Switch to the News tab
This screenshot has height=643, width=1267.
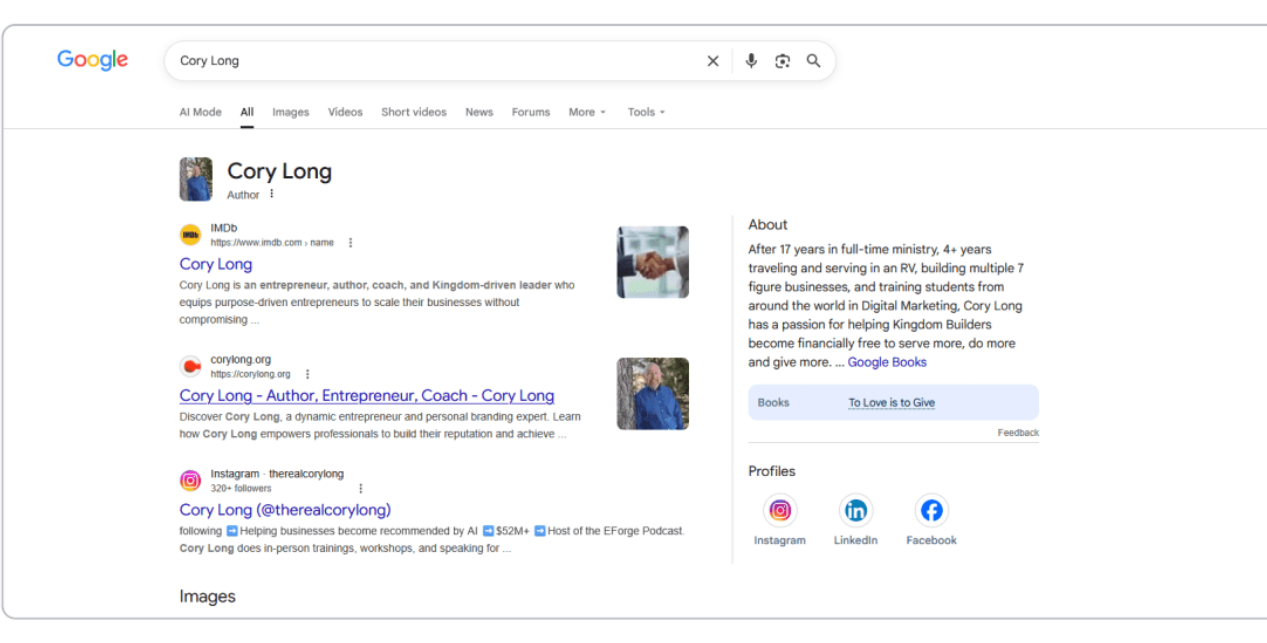(x=479, y=112)
